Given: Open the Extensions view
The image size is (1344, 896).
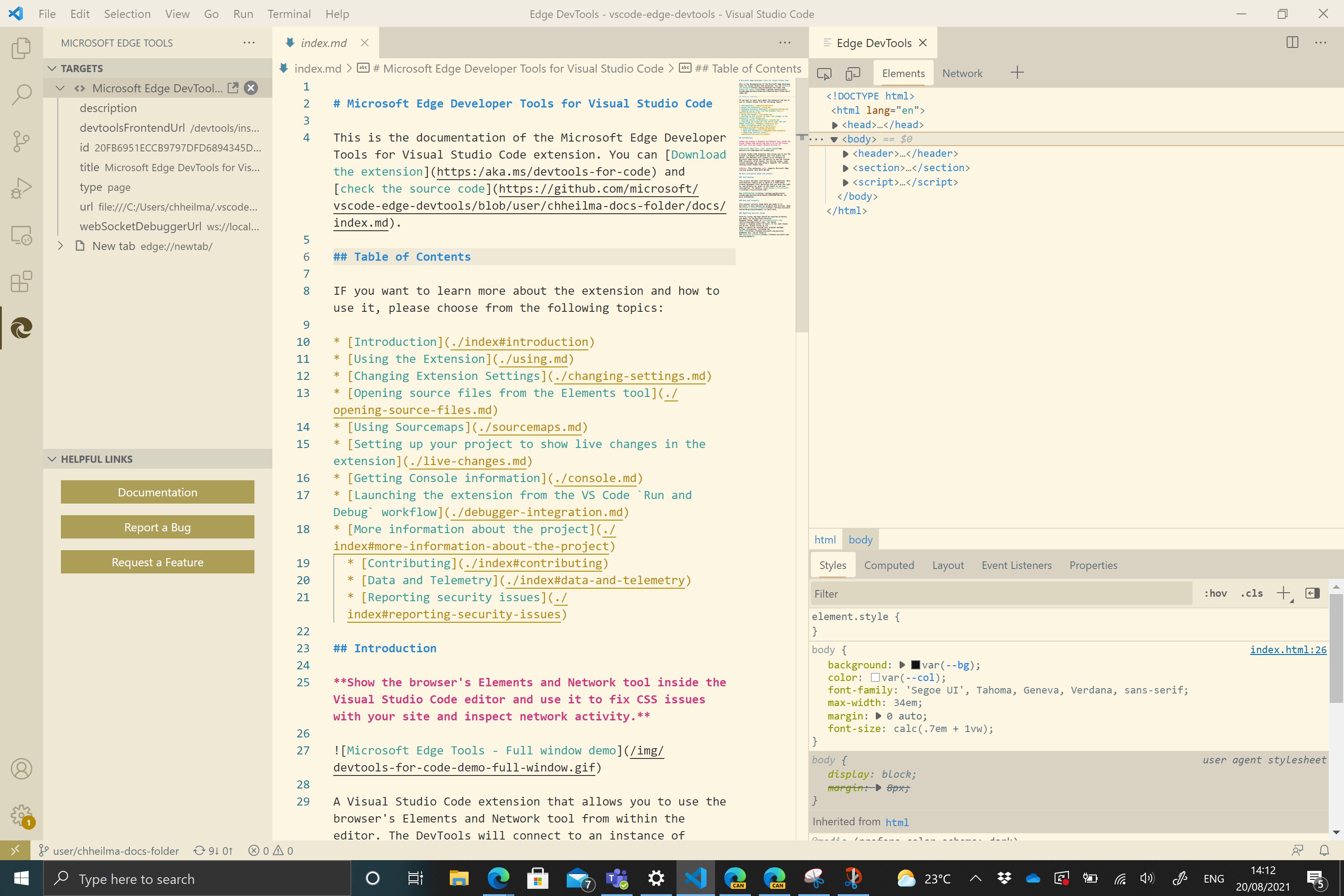Looking at the screenshot, I should click(21, 281).
